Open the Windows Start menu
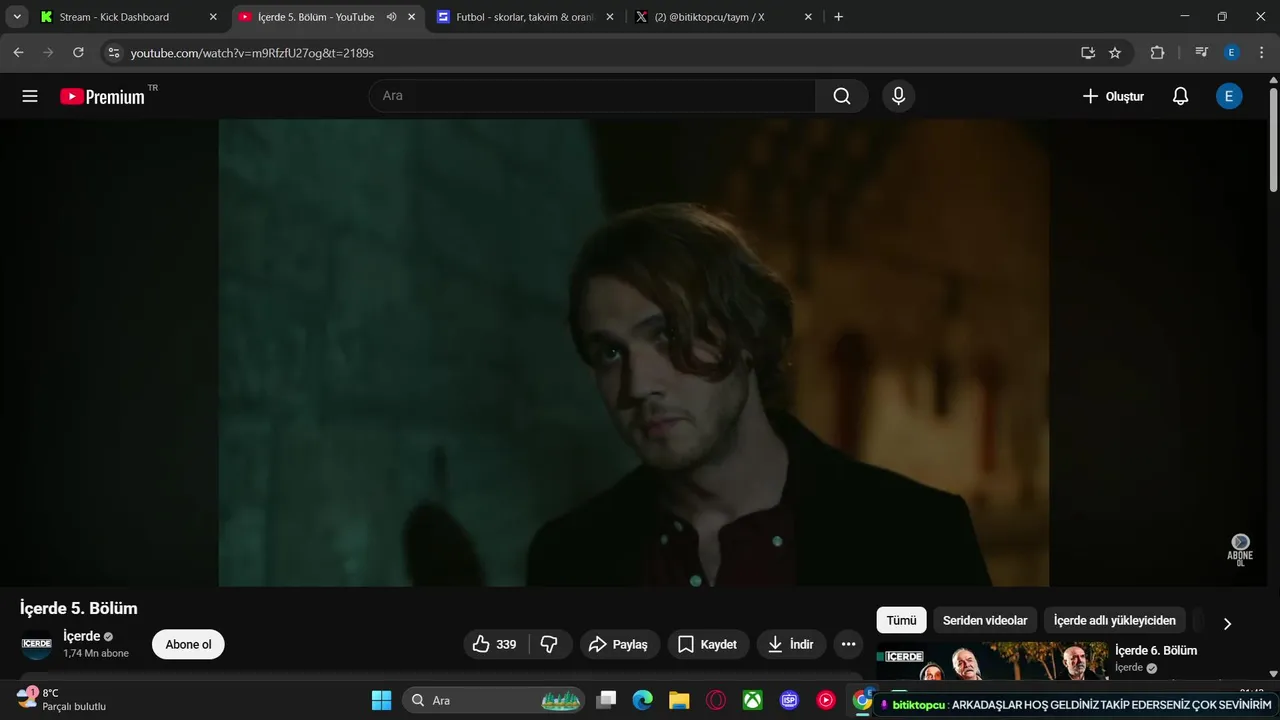Viewport: 1280px width, 720px height. pyautogui.click(x=381, y=700)
